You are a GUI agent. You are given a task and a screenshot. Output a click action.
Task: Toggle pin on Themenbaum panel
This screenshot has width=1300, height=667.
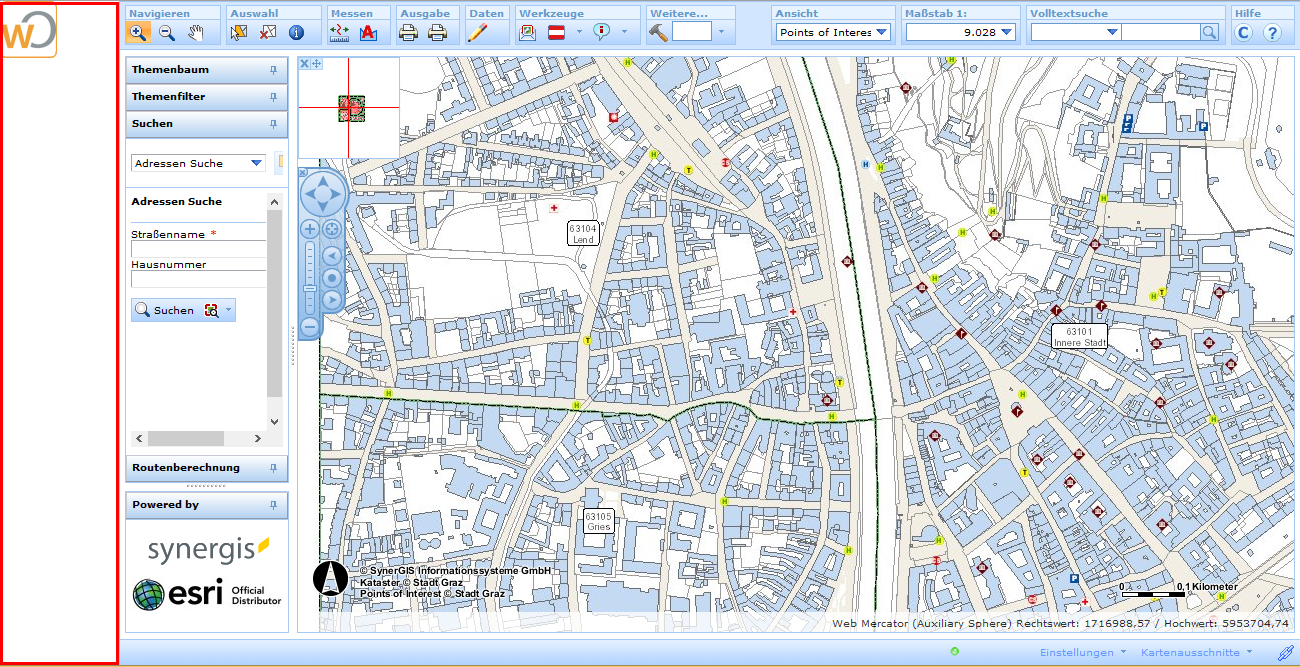pyautogui.click(x=273, y=70)
